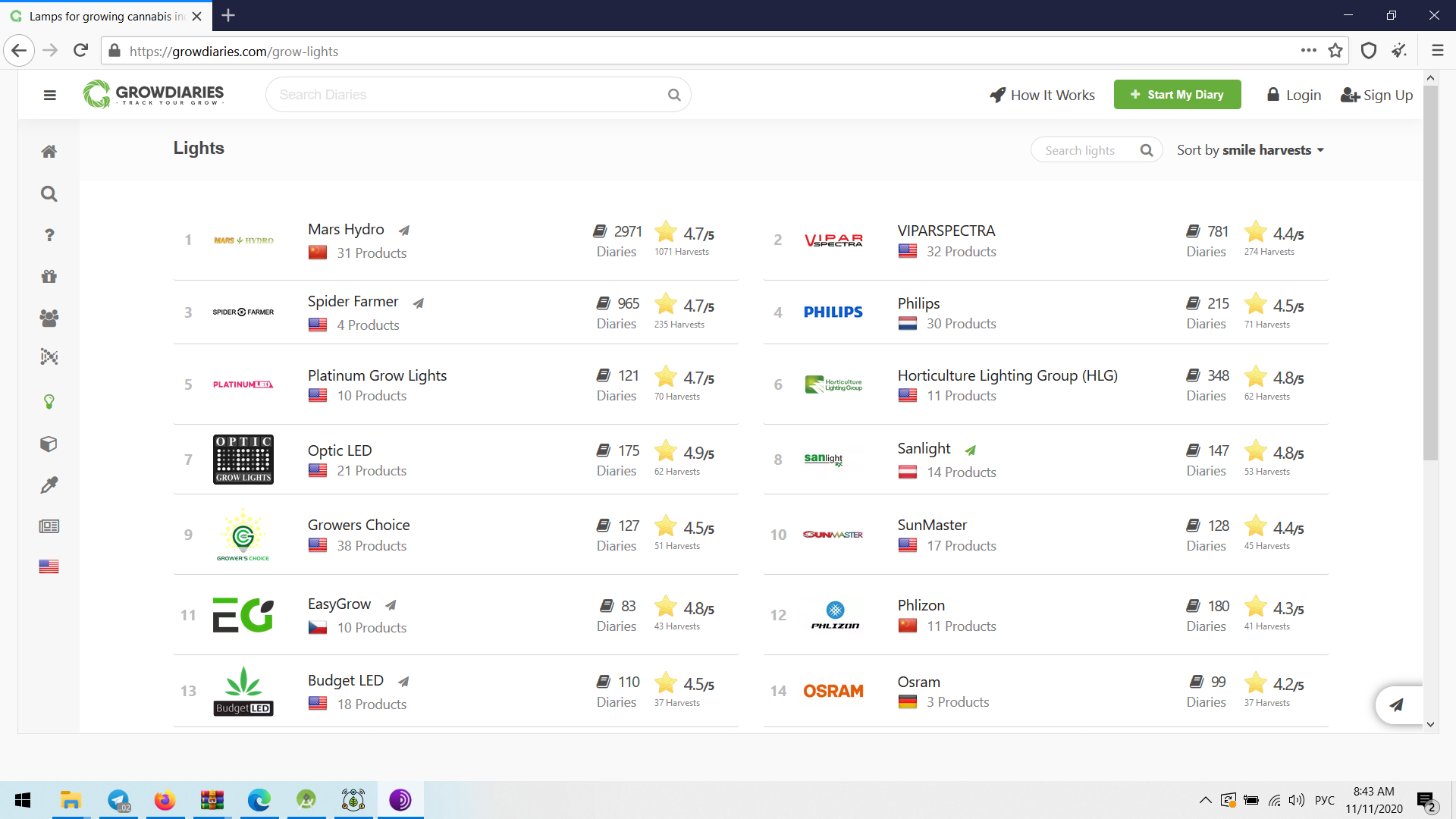Click the Budget LED logo thumbnail
Viewport: 1456px width, 819px height.
[243, 691]
